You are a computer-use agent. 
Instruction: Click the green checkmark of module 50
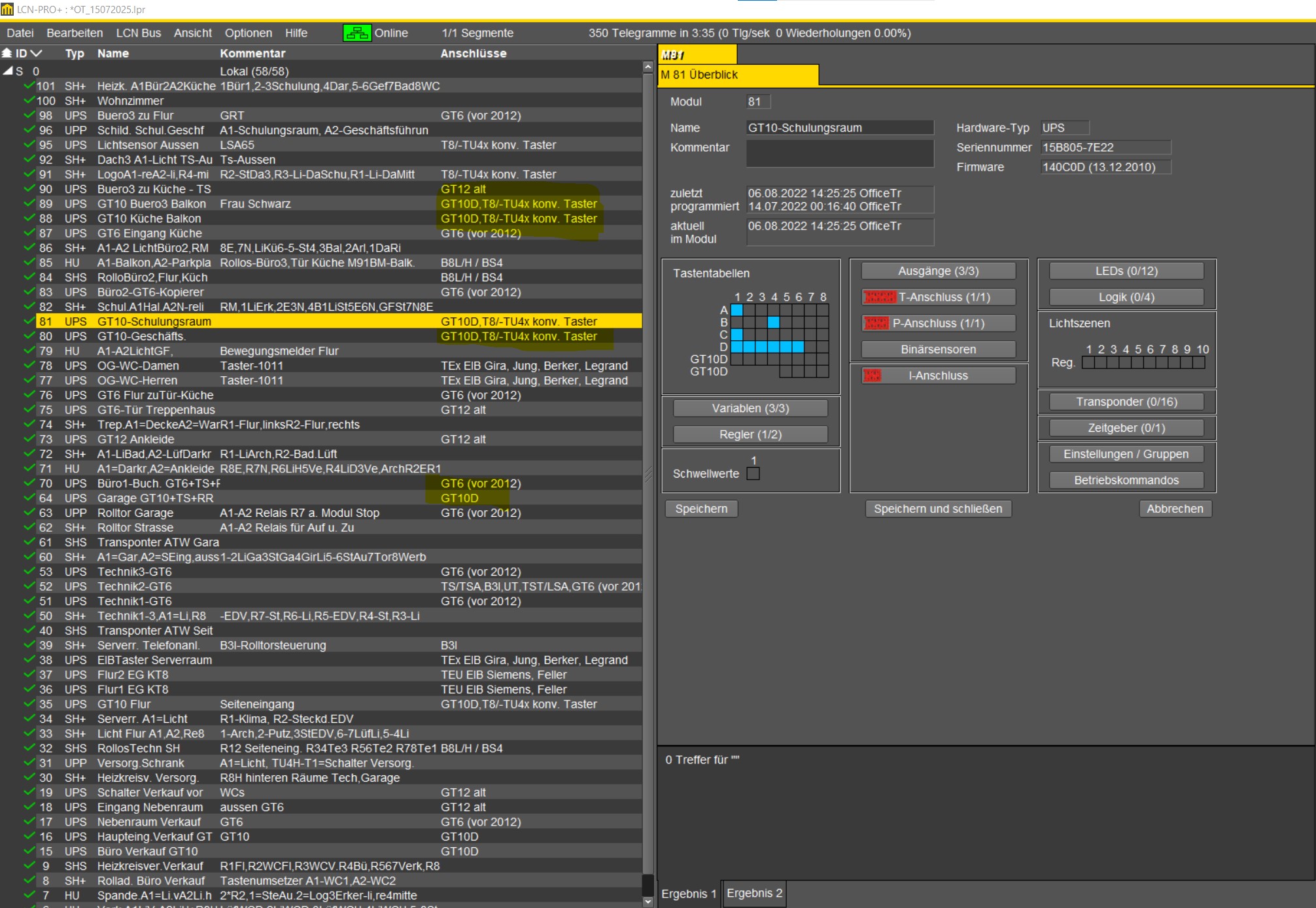pyautogui.click(x=29, y=616)
